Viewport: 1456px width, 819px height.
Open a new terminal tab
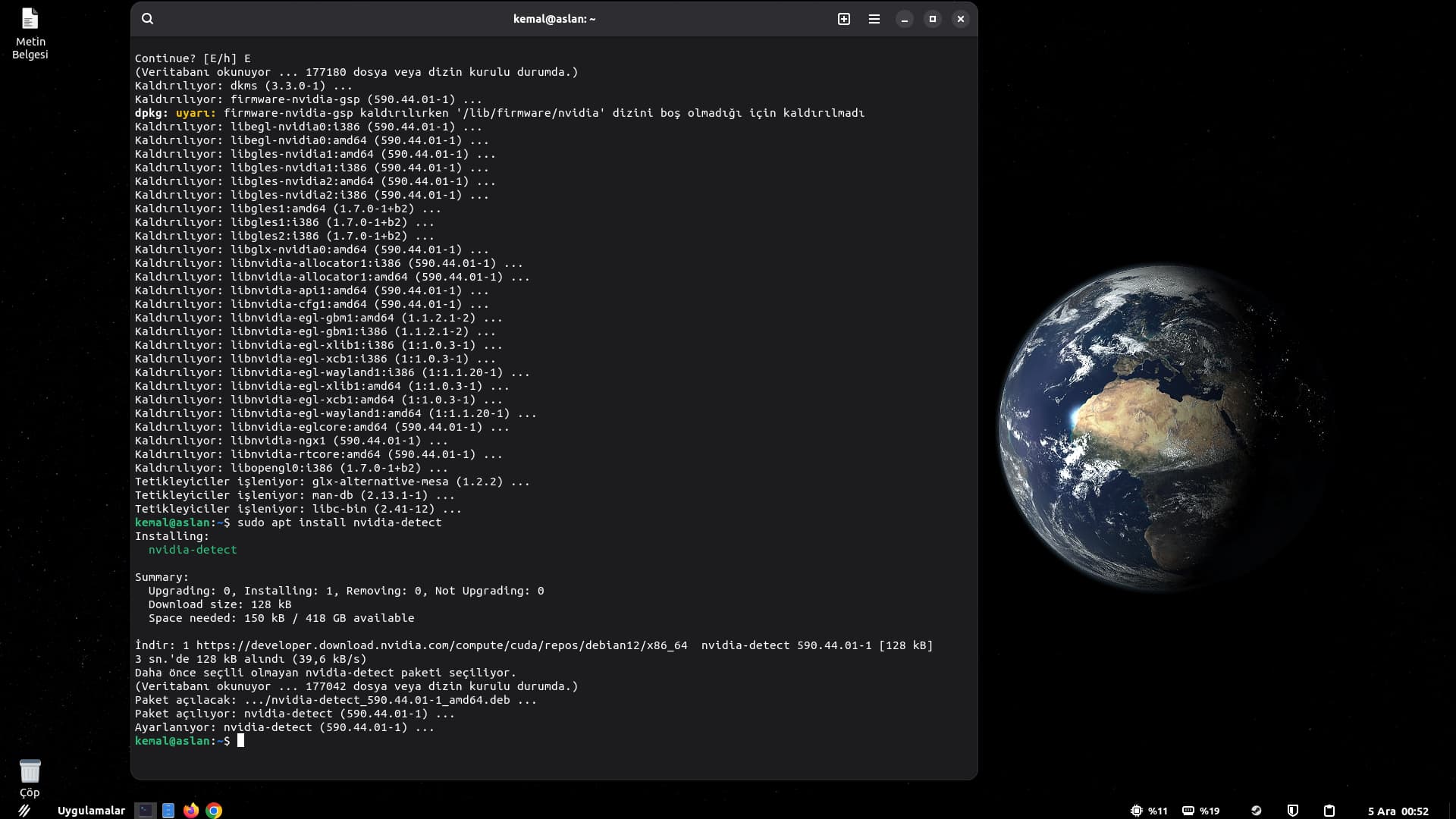pos(844,19)
